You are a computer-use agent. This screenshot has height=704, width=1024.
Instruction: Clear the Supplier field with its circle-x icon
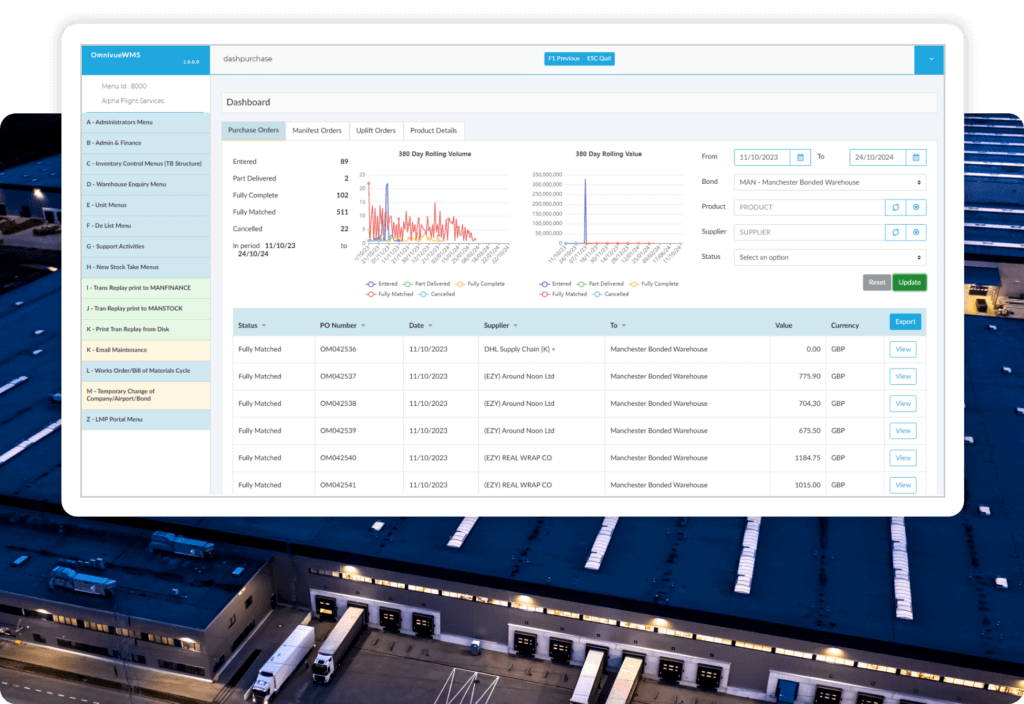[x=916, y=232]
